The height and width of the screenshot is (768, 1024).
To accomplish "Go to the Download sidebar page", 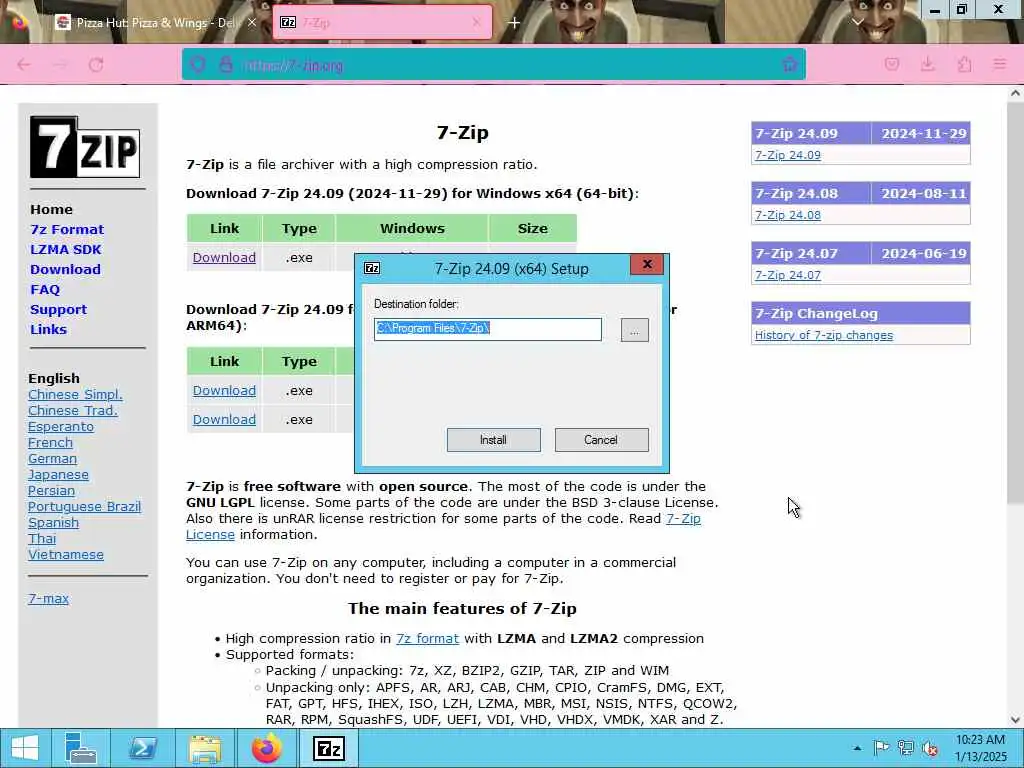I will [x=65, y=269].
